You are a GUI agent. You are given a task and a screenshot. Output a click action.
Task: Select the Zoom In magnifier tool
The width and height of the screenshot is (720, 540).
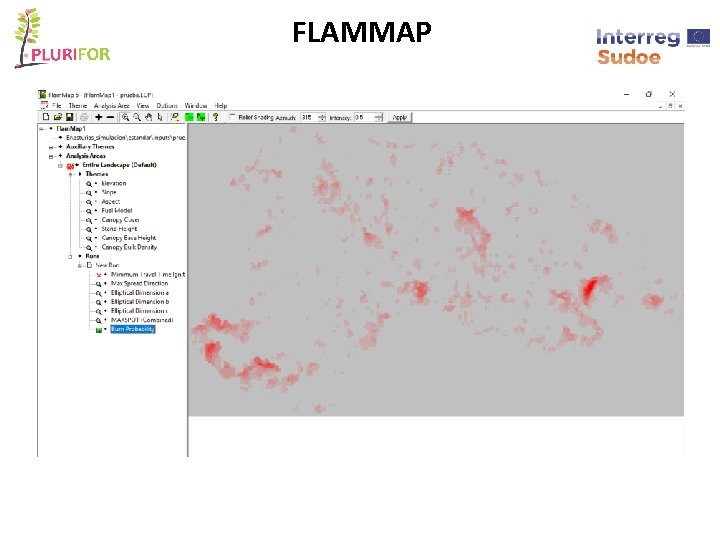[125, 117]
